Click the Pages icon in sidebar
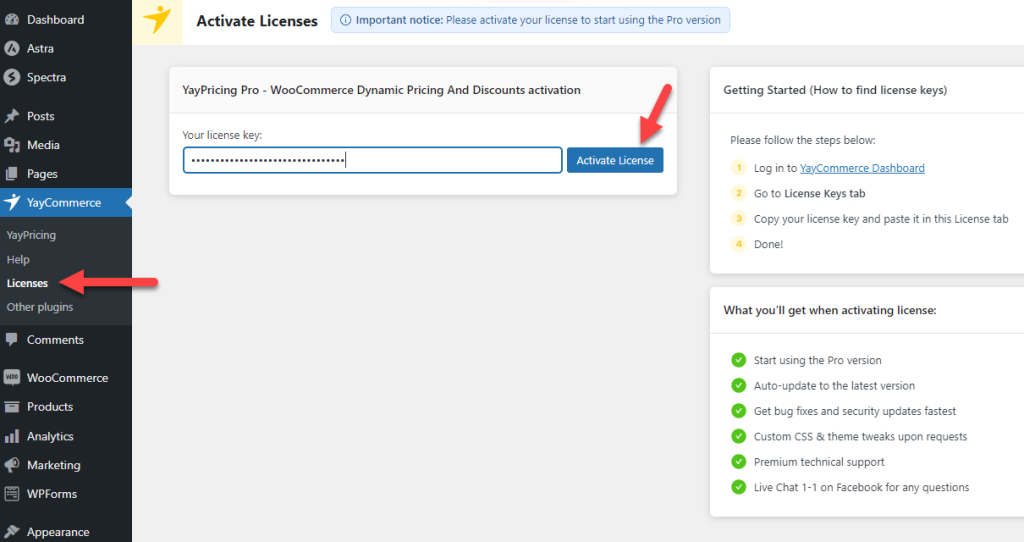Screen dimensions: 1024x542 pos(12,174)
